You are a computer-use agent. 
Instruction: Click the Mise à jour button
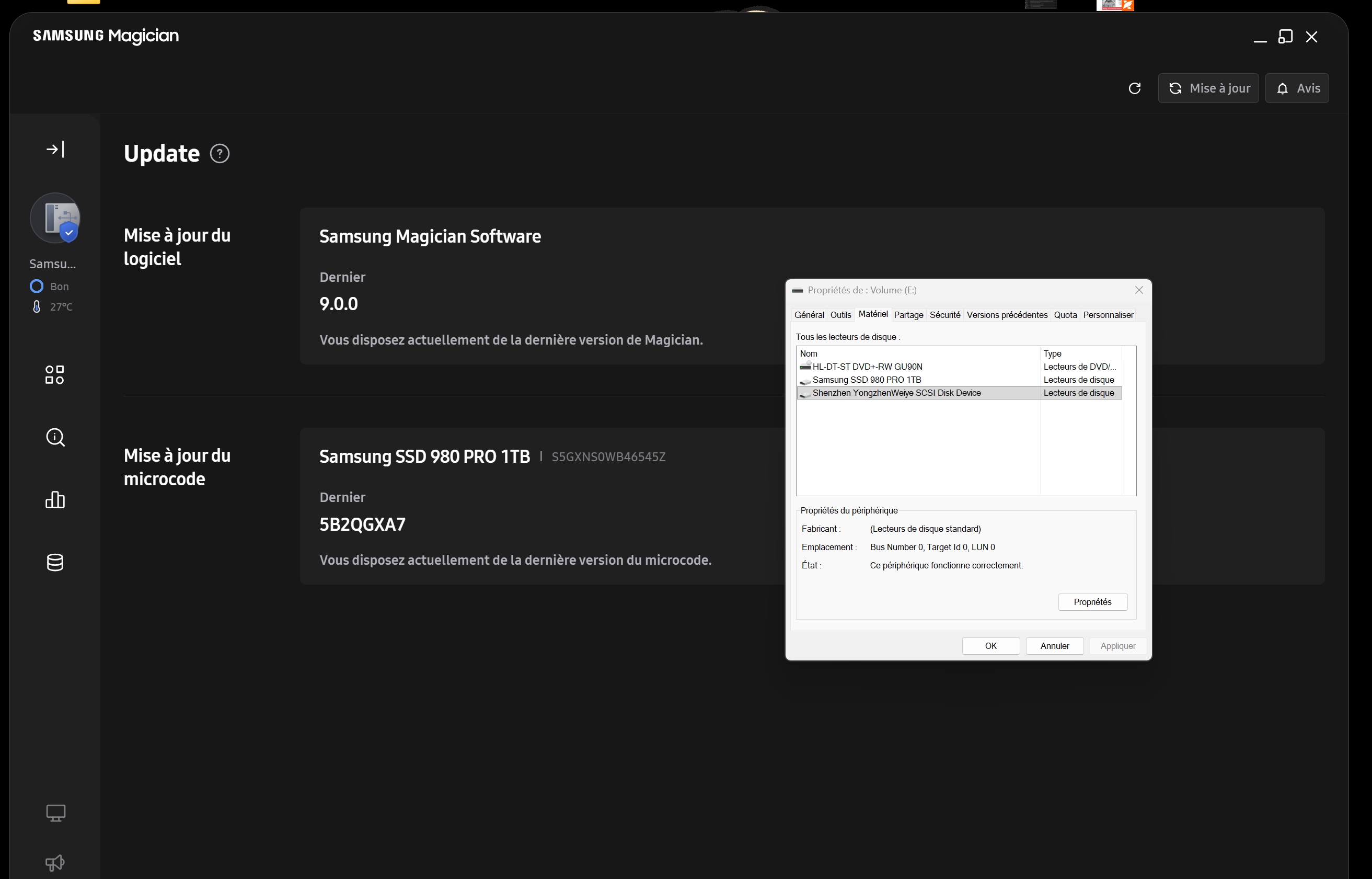(1208, 88)
